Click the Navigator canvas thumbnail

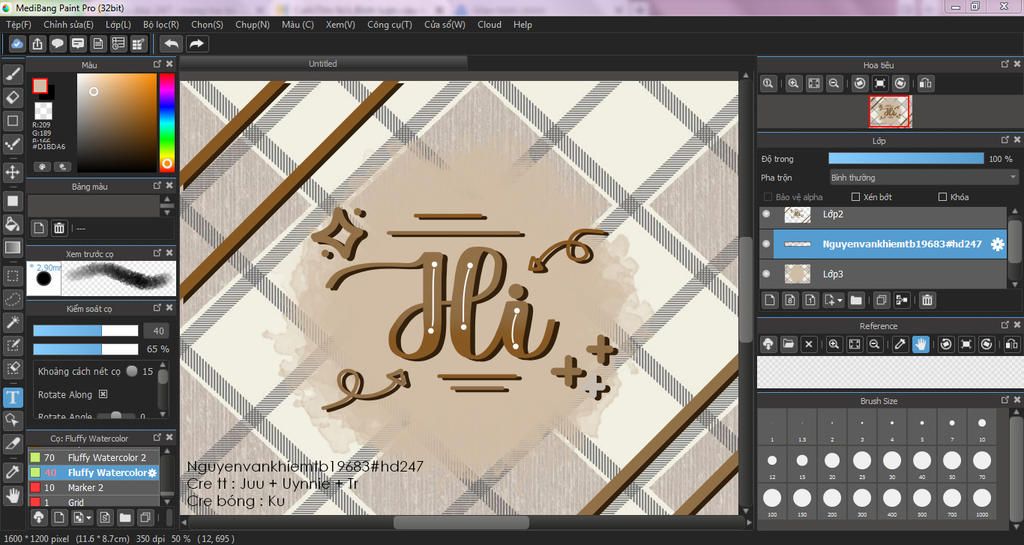tap(889, 112)
